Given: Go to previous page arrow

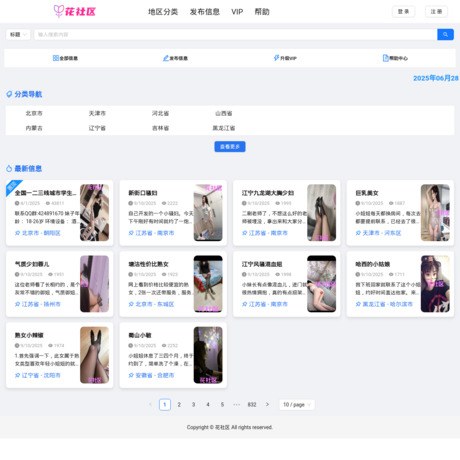Looking at the screenshot, I should pos(150,405).
